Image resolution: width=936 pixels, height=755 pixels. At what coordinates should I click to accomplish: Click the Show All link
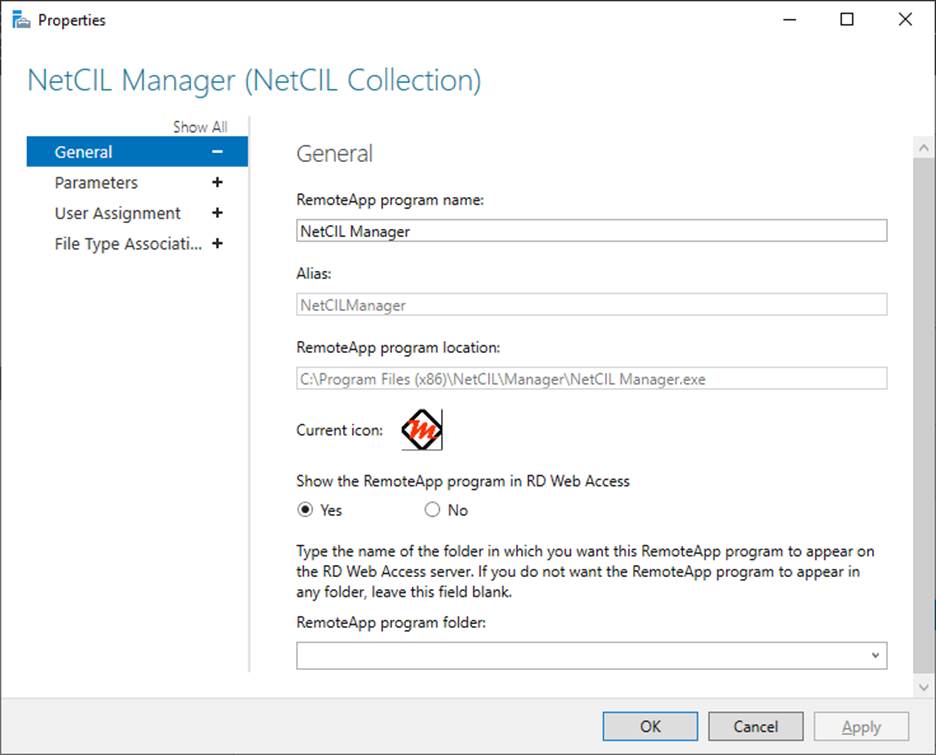click(x=201, y=127)
